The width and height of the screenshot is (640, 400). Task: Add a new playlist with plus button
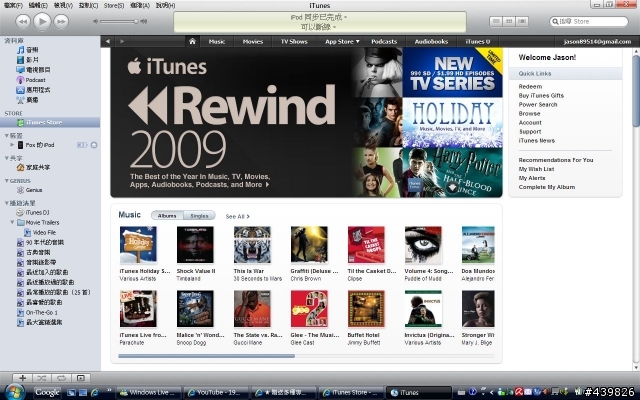pyautogui.click(x=22, y=378)
